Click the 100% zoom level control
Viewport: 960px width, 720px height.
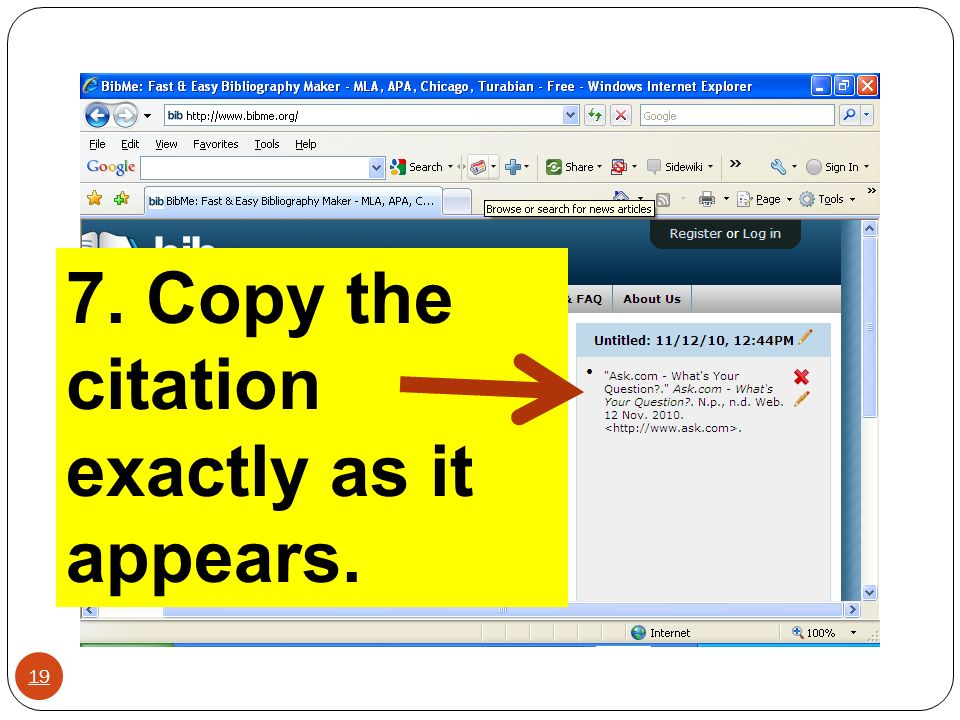(x=814, y=632)
